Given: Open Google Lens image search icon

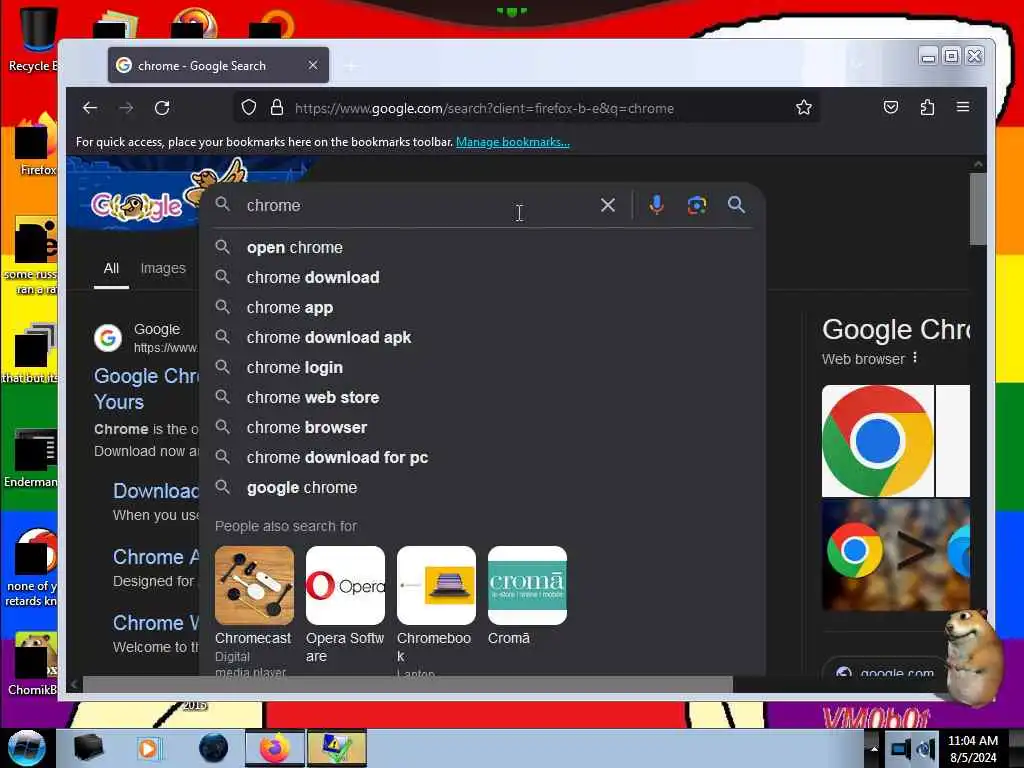Looking at the screenshot, I should (697, 205).
